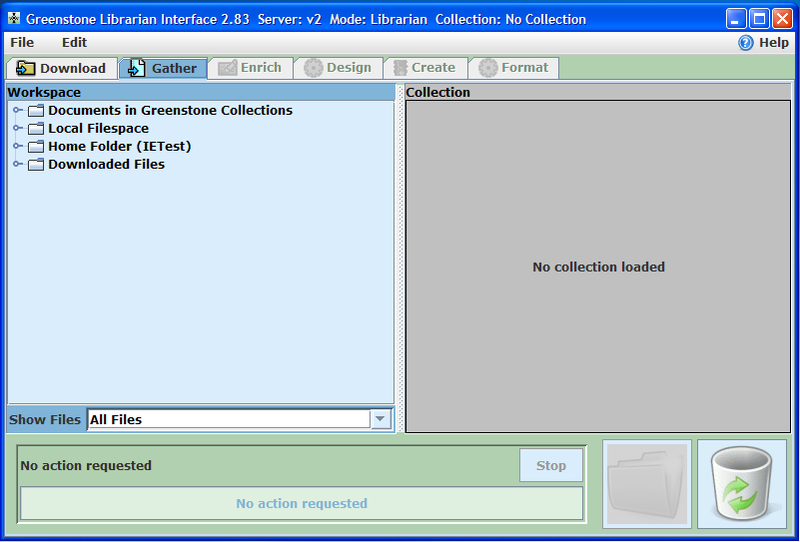Open the Show Files filter dropdown
Viewport: 800px width, 542px height.
[380, 420]
